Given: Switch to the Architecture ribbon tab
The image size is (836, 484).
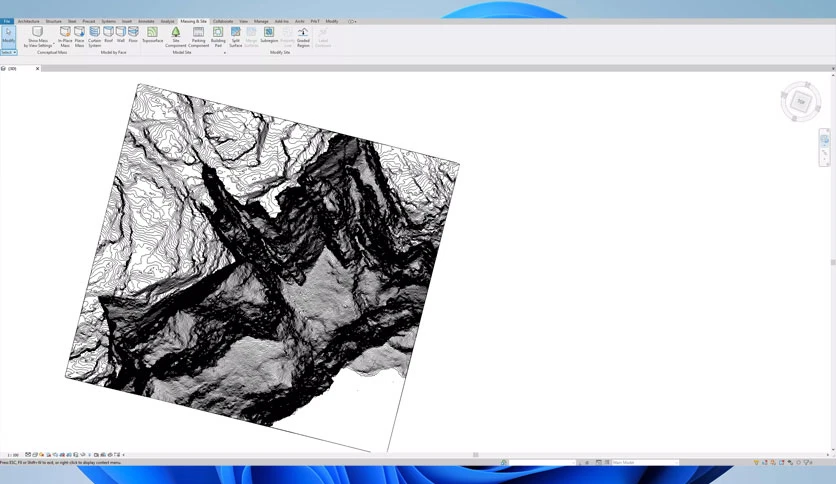Looking at the screenshot, I should coord(29,21).
